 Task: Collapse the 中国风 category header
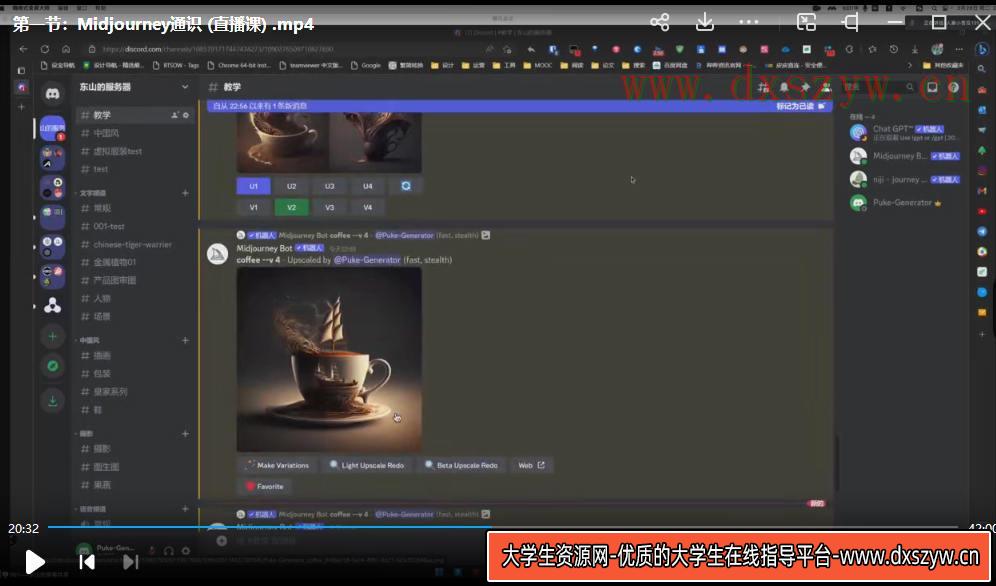pos(88,340)
